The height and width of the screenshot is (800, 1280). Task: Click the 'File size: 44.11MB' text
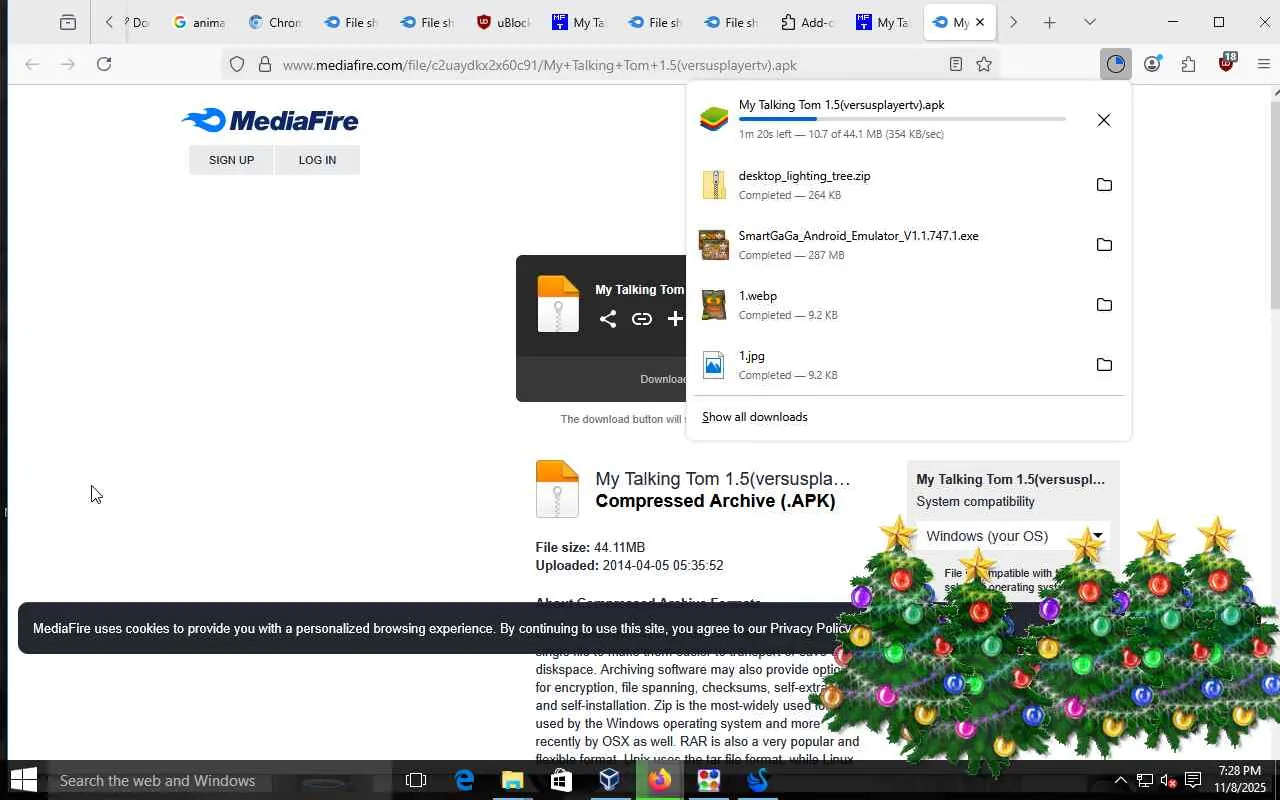click(590, 548)
